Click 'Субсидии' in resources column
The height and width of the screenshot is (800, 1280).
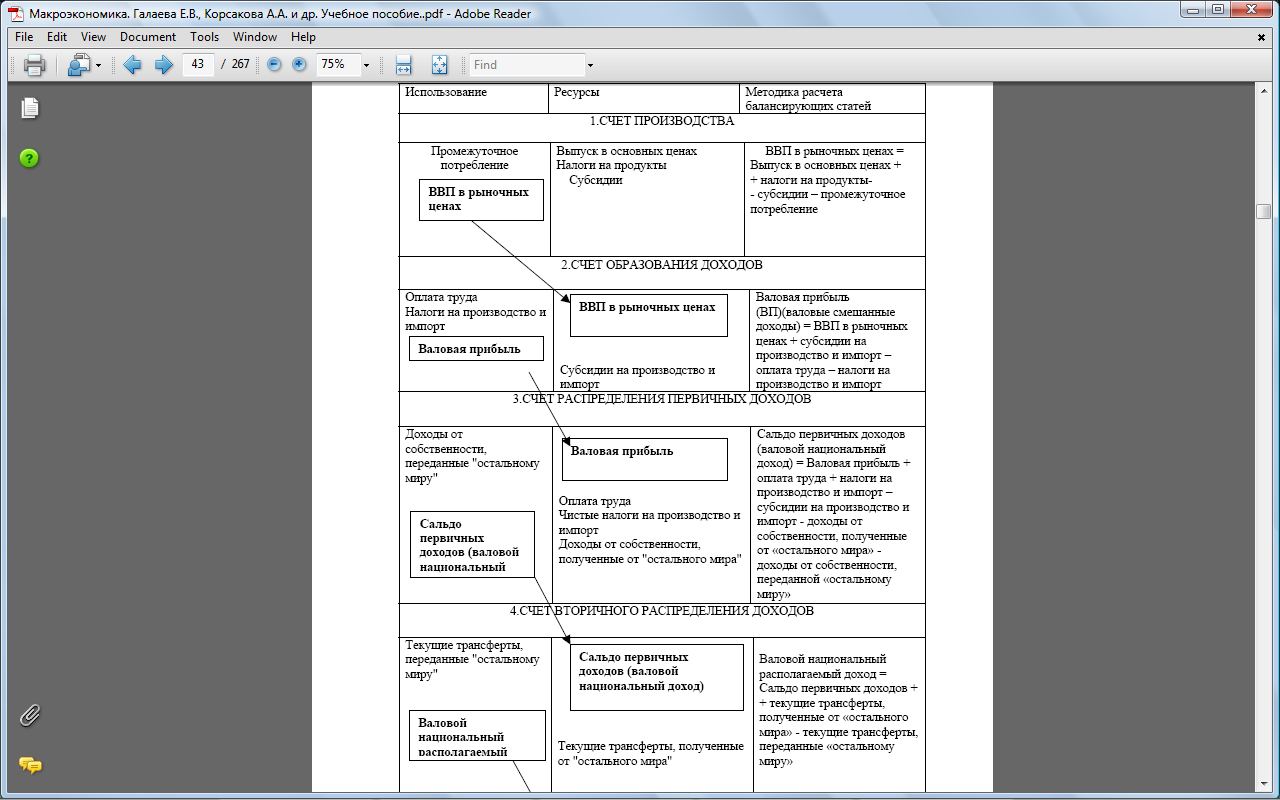596,180
